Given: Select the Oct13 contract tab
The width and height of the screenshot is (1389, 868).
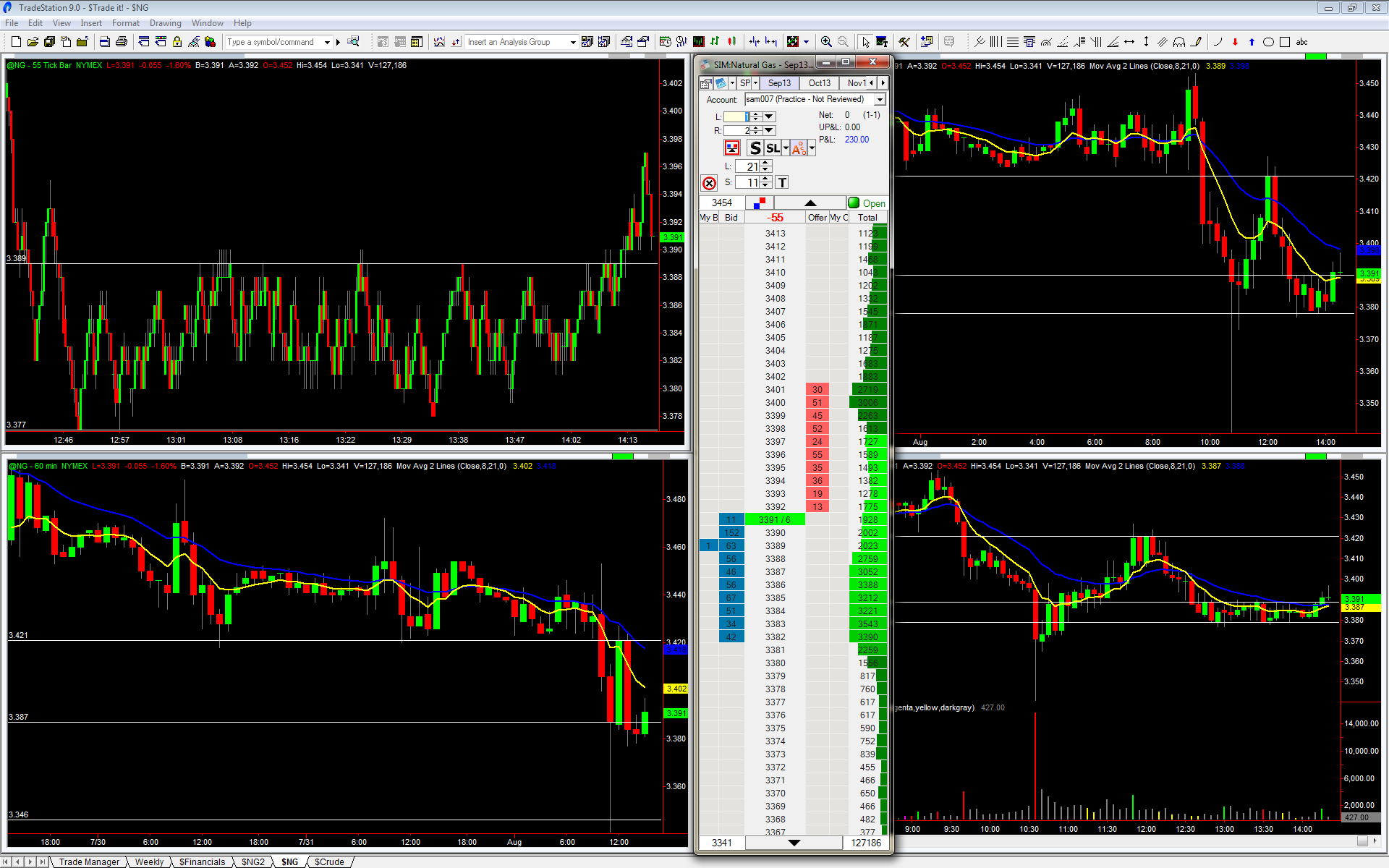Looking at the screenshot, I should 819,83.
